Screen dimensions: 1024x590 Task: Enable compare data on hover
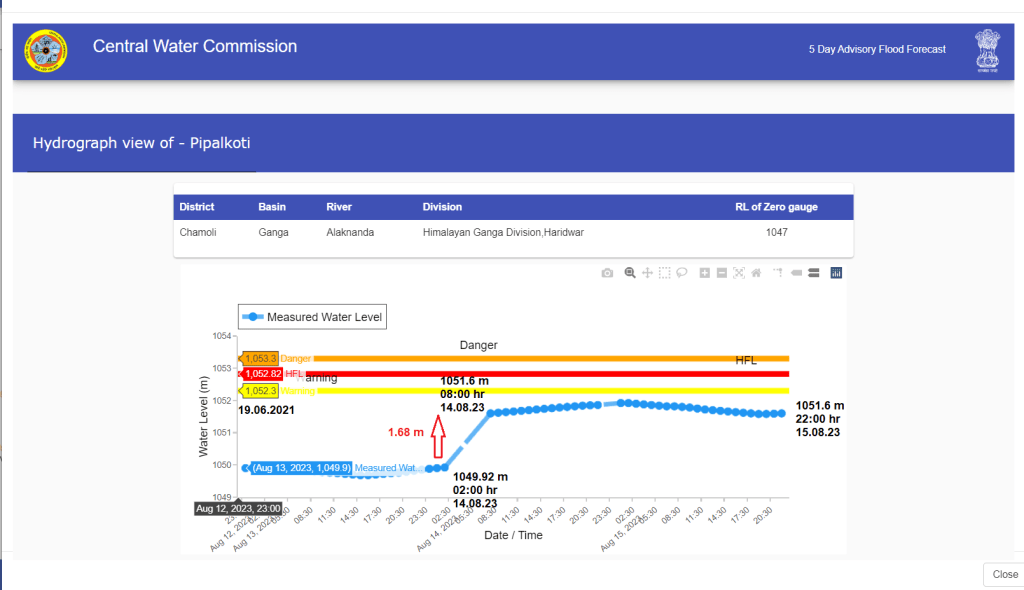tap(814, 273)
